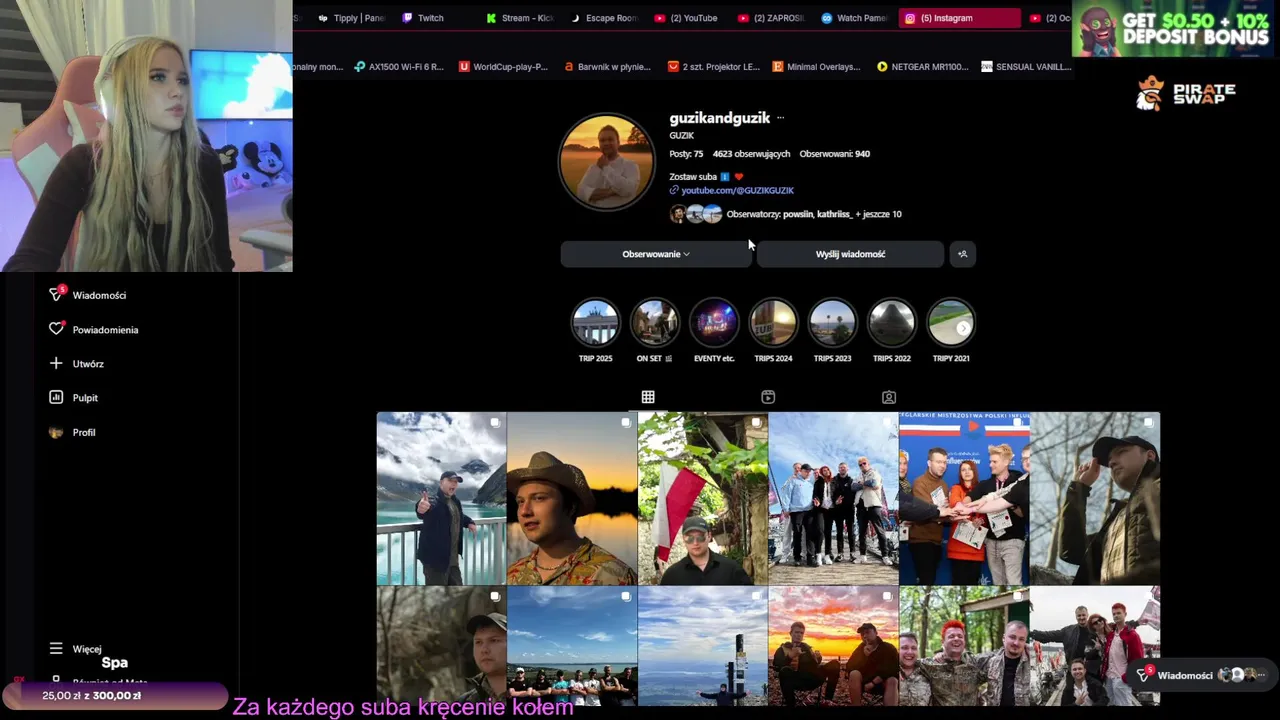
Task: Click guzikandguzik profile picture
Action: pos(606,162)
